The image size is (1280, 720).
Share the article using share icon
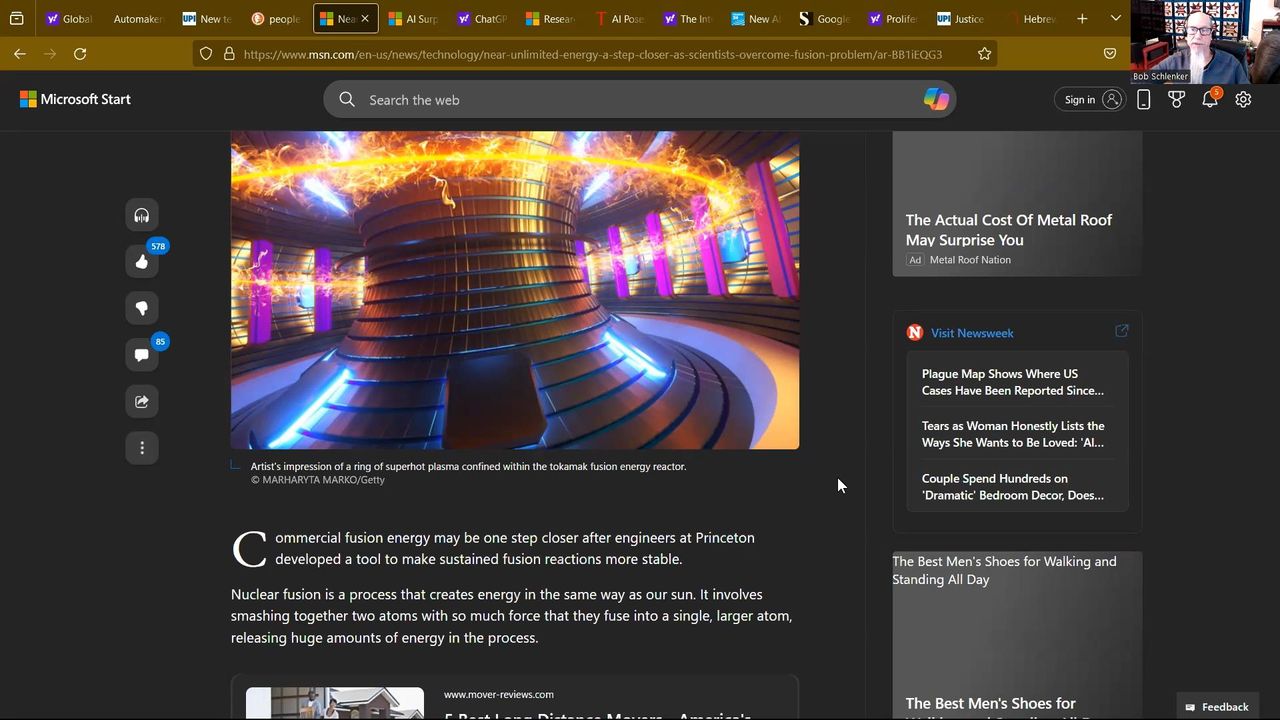pyautogui.click(x=141, y=401)
